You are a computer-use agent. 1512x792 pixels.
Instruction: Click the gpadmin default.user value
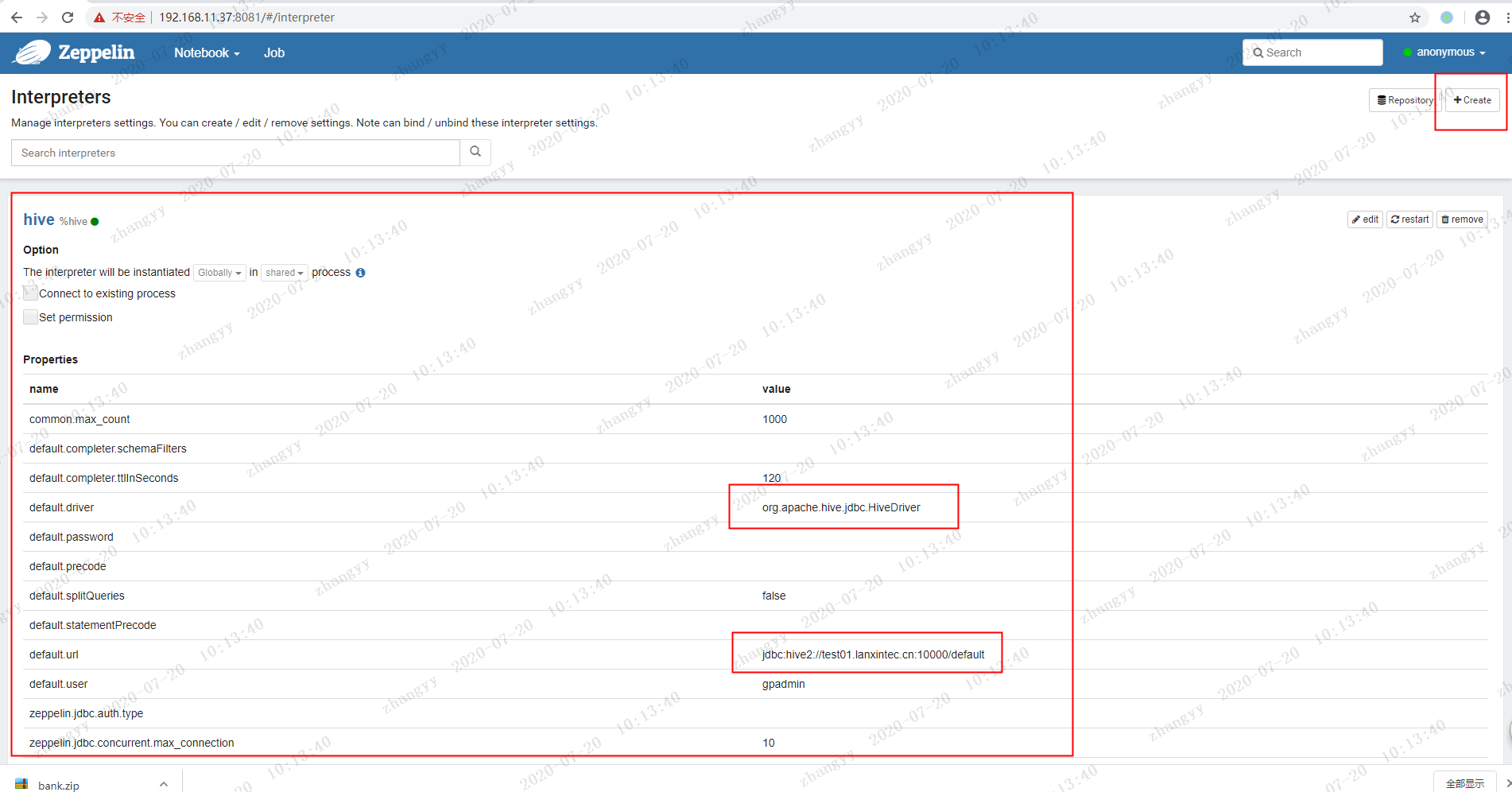click(x=783, y=684)
